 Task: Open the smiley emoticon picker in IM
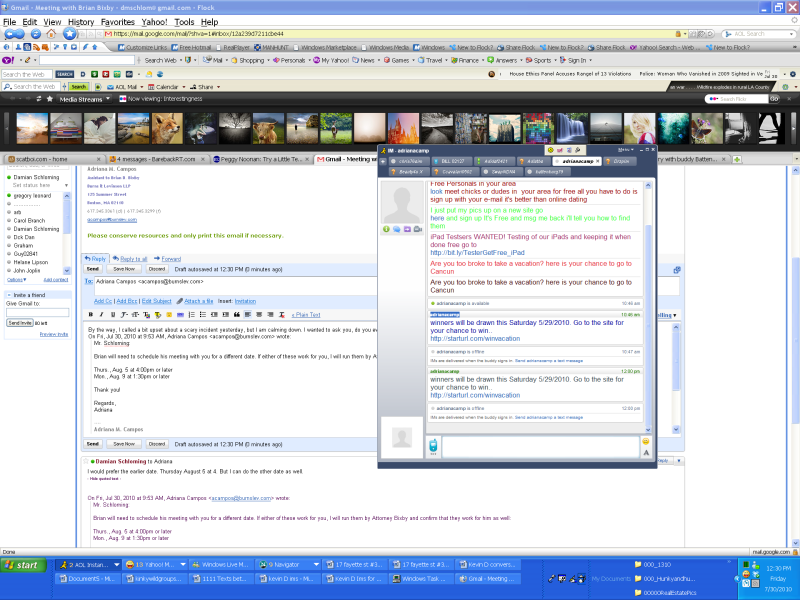pyautogui.click(x=646, y=442)
